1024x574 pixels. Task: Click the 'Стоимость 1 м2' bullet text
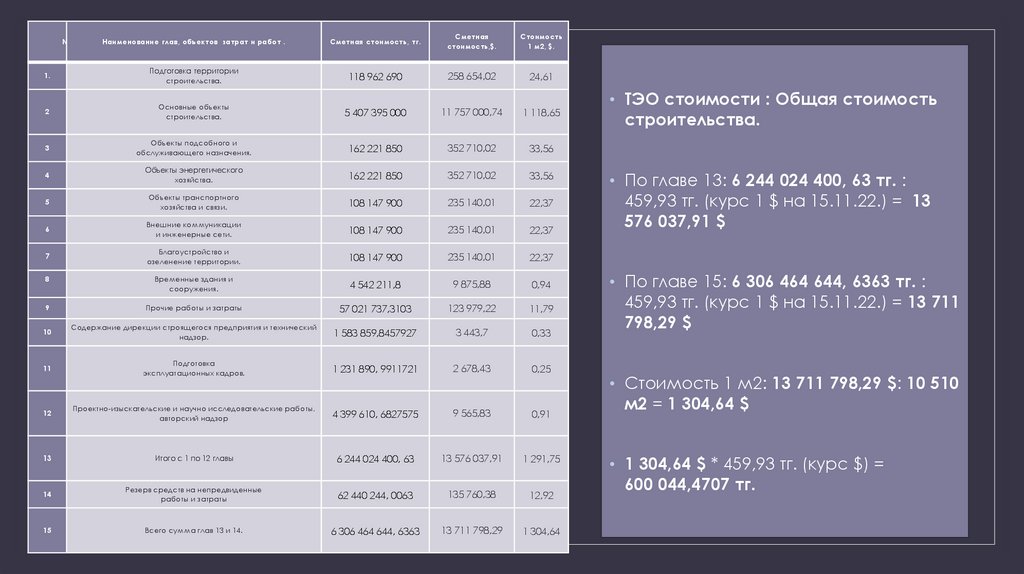tap(778, 393)
